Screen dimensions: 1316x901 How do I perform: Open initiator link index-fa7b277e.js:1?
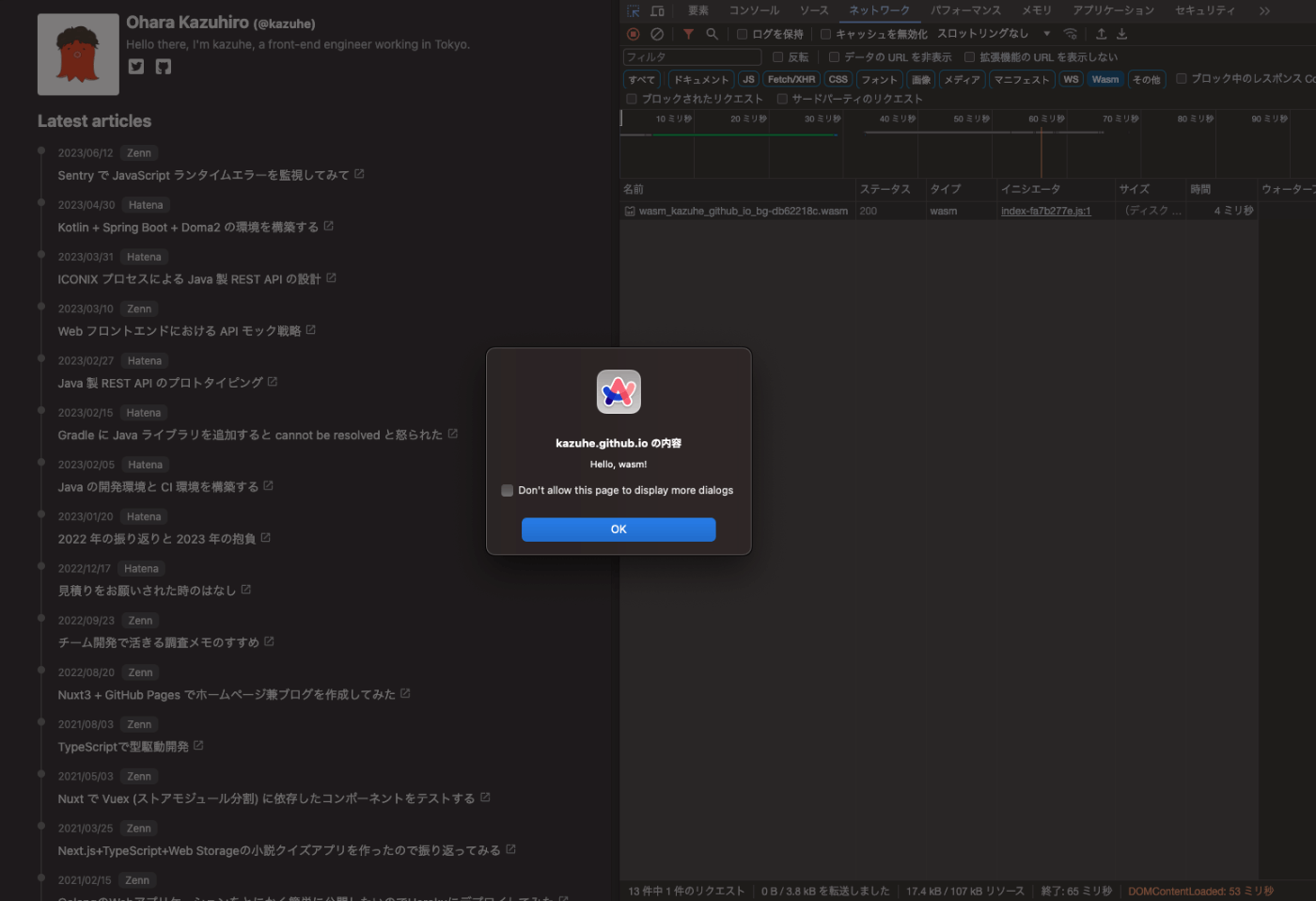coord(1045,211)
